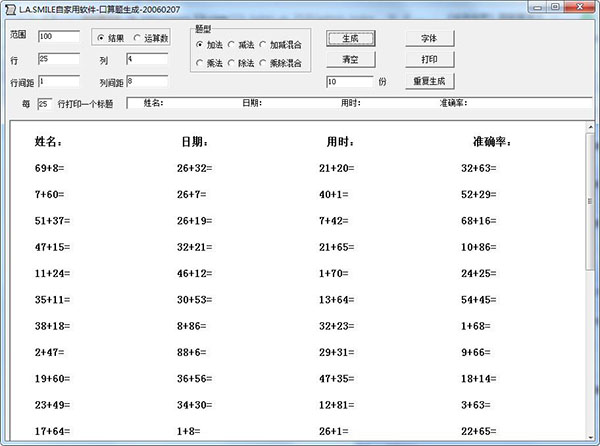Viewport: 600px width, 446px height.
Task: Click the problem 23+49=
Action: (x=52, y=405)
